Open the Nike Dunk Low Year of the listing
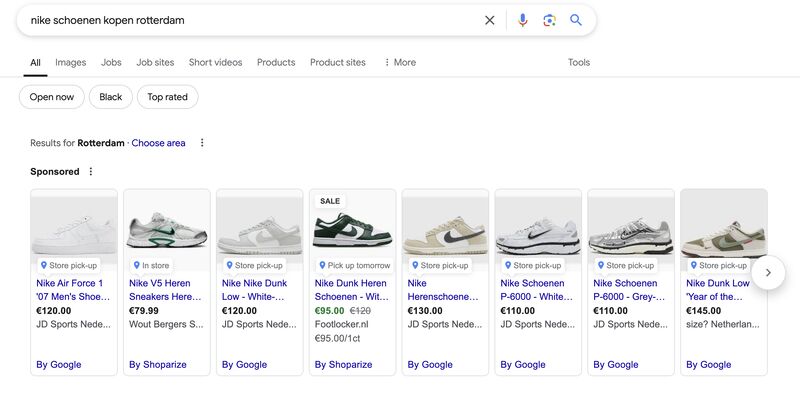 [x=718, y=290]
